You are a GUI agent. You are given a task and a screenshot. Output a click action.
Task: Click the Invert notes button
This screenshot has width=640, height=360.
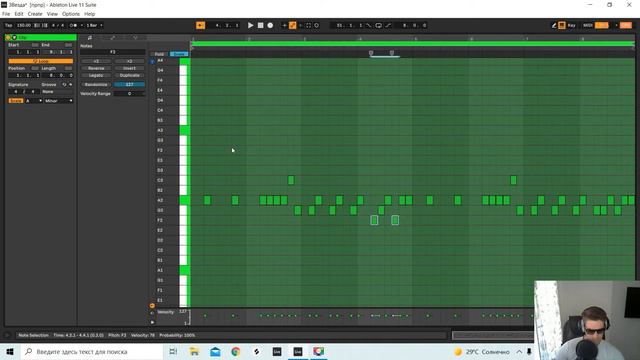point(129,68)
